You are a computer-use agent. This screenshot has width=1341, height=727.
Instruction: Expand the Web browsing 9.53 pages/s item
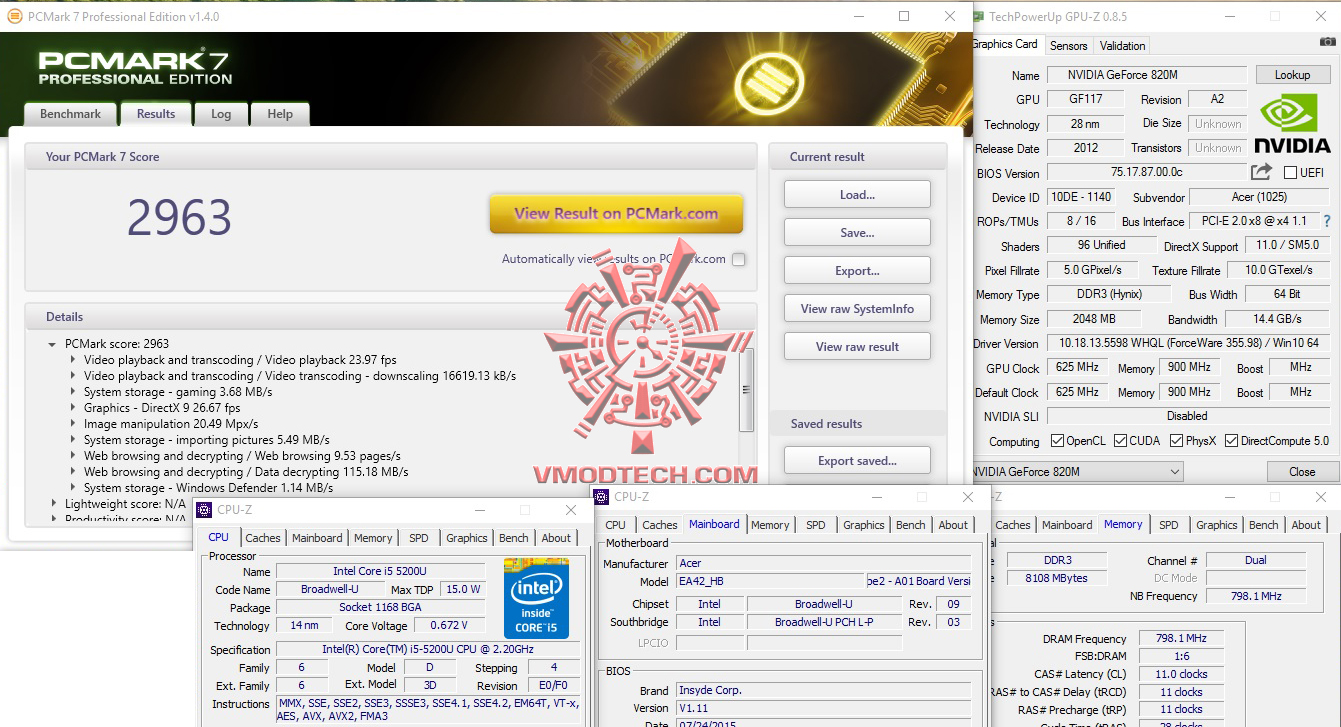pos(73,456)
